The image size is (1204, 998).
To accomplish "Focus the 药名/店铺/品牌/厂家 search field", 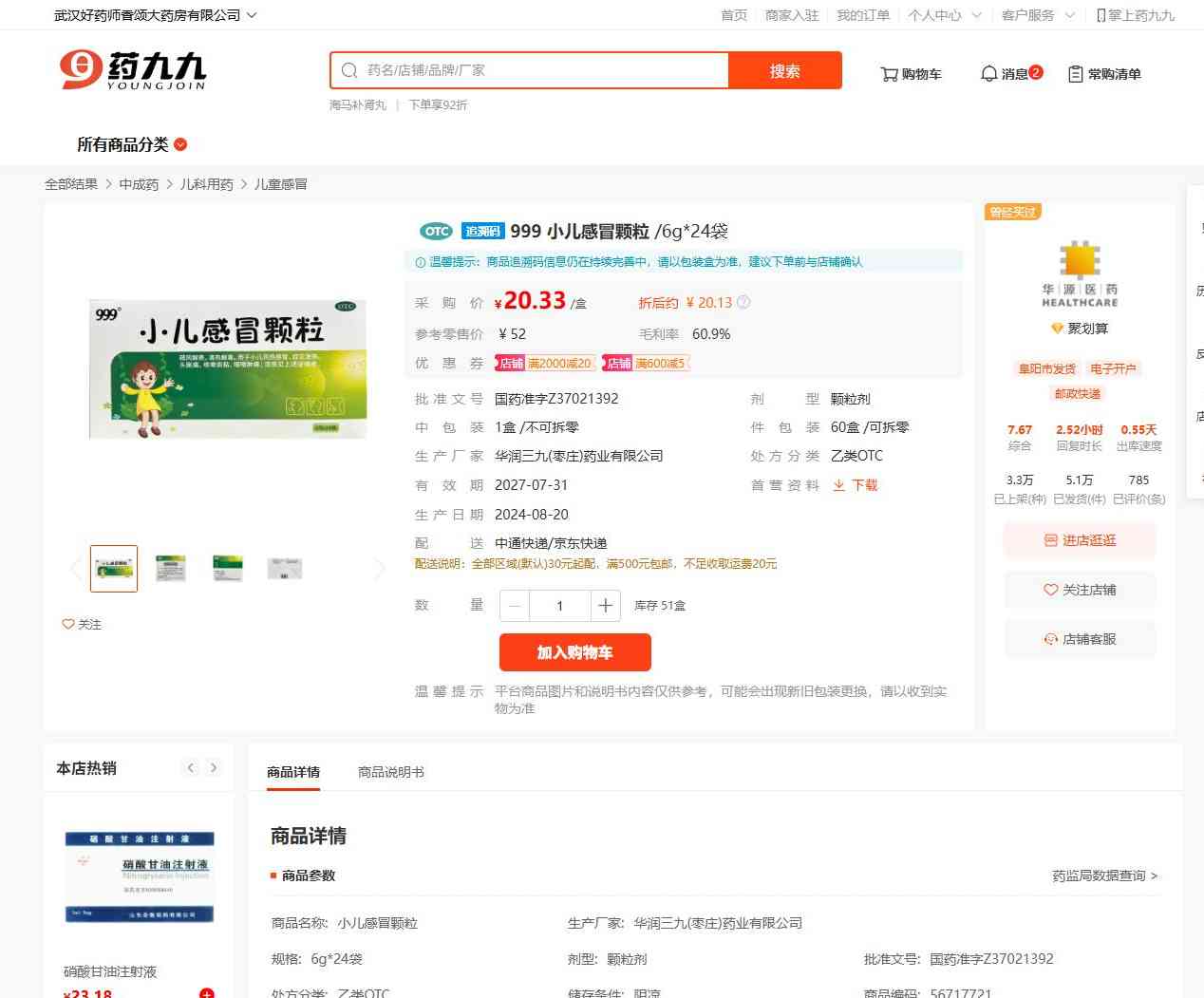I will pos(541,70).
